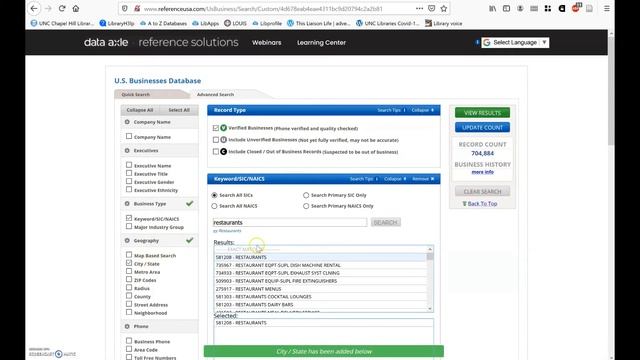
Task: Click the Executives section circle icon
Action: click(127, 151)
